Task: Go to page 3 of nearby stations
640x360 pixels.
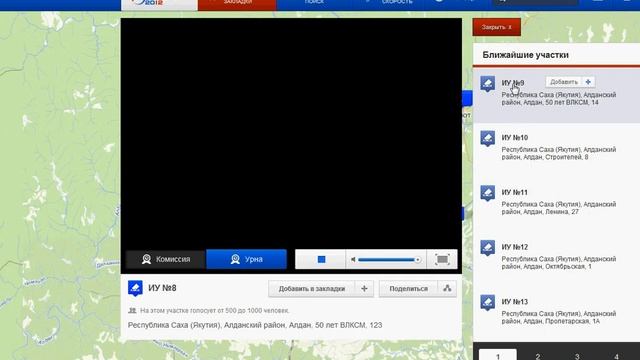Action: pos(577,356)
